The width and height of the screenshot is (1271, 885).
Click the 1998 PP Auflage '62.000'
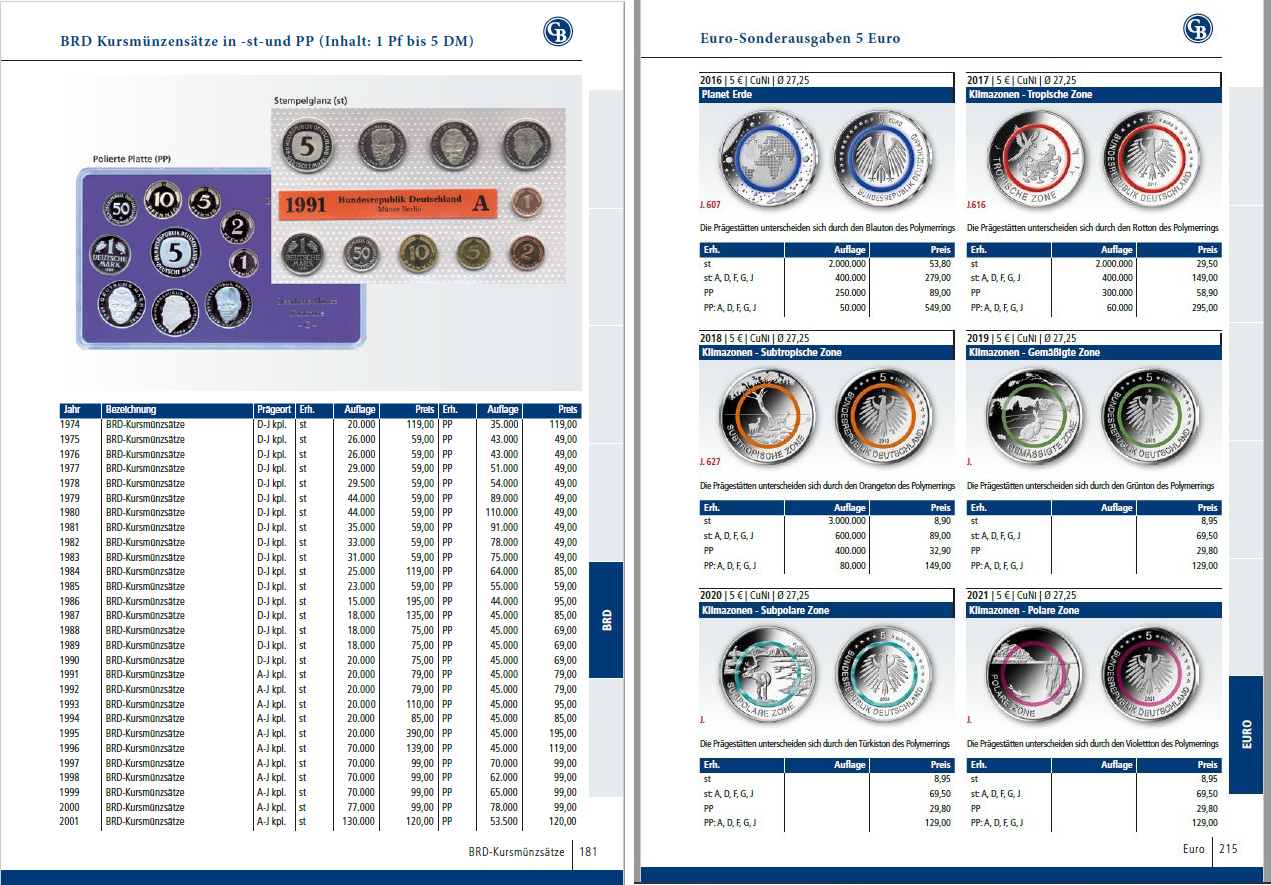(504, 778)
